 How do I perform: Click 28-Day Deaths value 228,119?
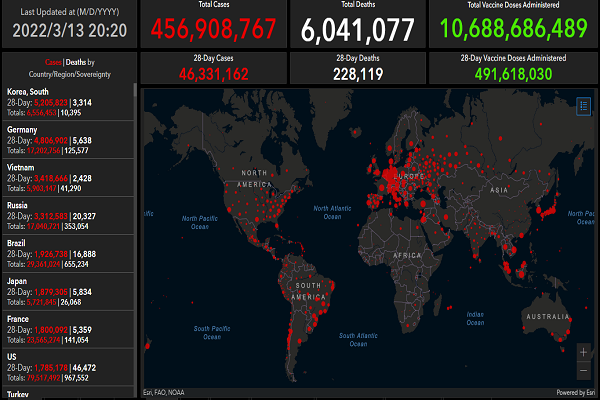coord(358,74)
